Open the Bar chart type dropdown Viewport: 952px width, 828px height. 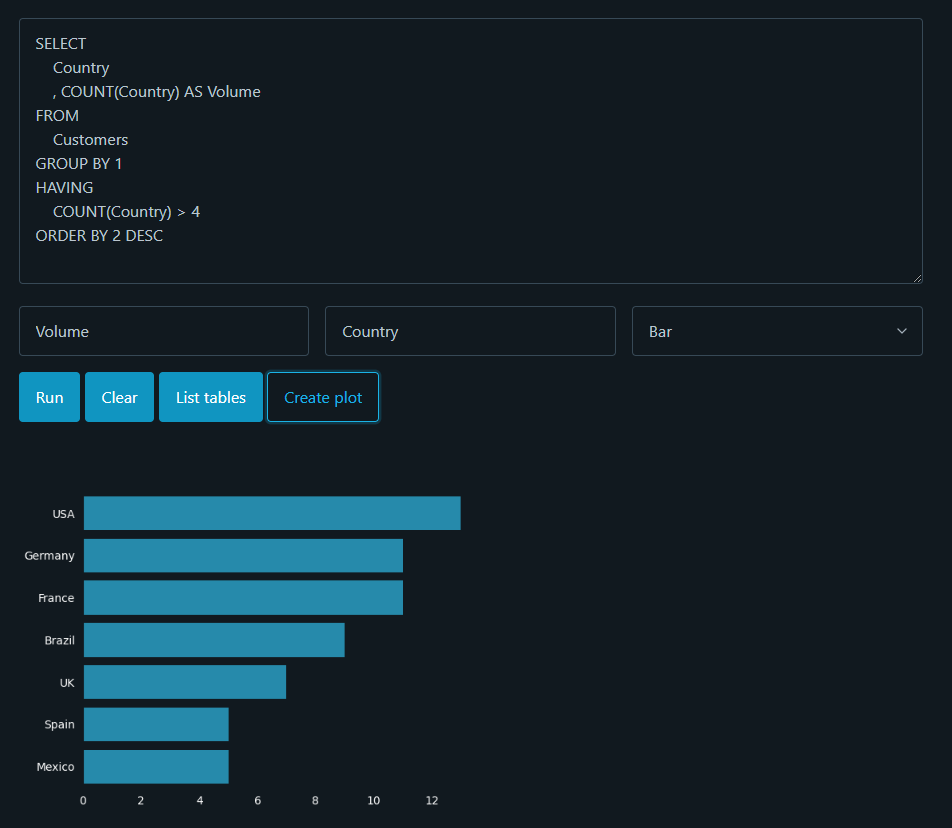point(776,331)
